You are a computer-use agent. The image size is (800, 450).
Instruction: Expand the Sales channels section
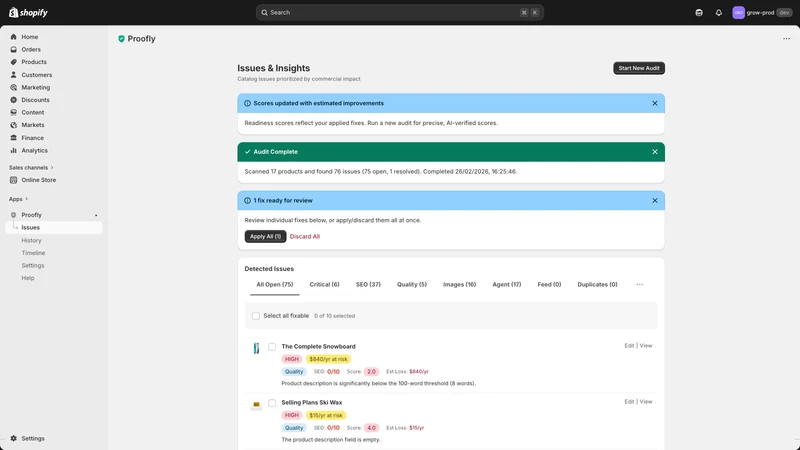pyautogui.click(x=31, y=167)
